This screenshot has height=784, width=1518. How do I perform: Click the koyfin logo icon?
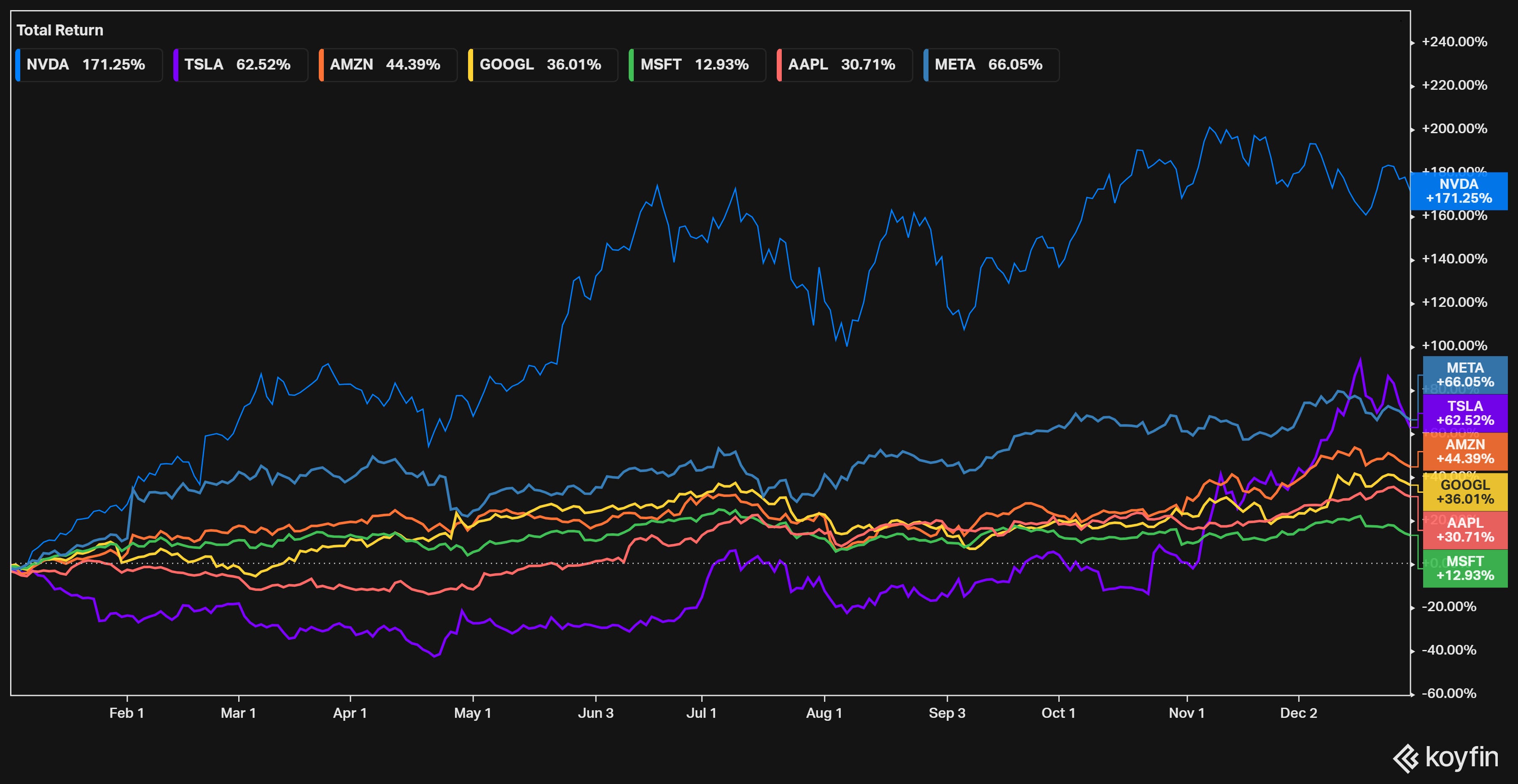1405,758
